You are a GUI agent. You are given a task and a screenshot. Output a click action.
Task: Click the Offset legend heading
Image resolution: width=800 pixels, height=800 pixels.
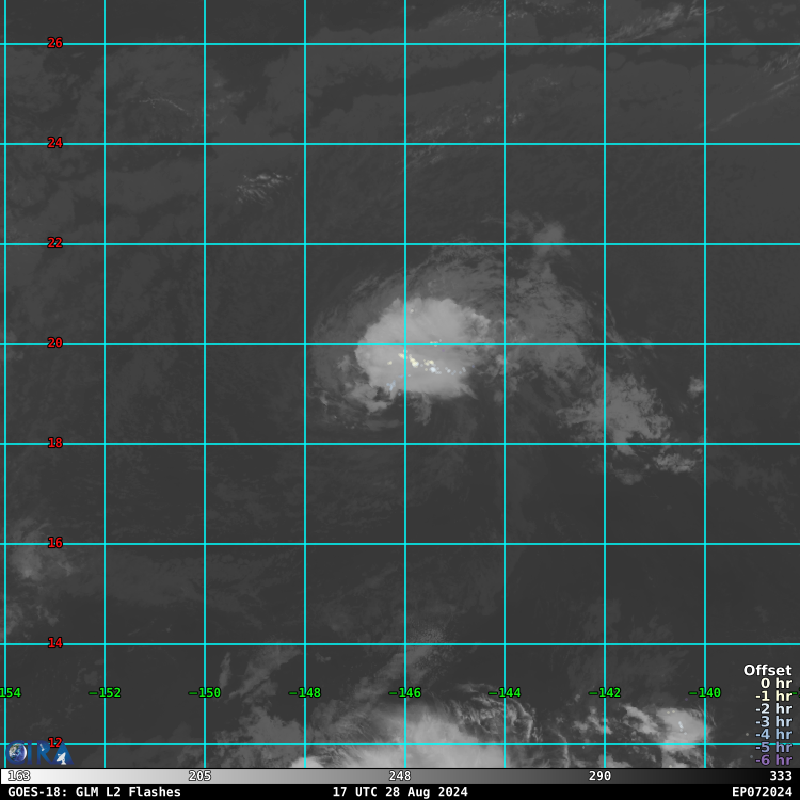coord(767,671)
